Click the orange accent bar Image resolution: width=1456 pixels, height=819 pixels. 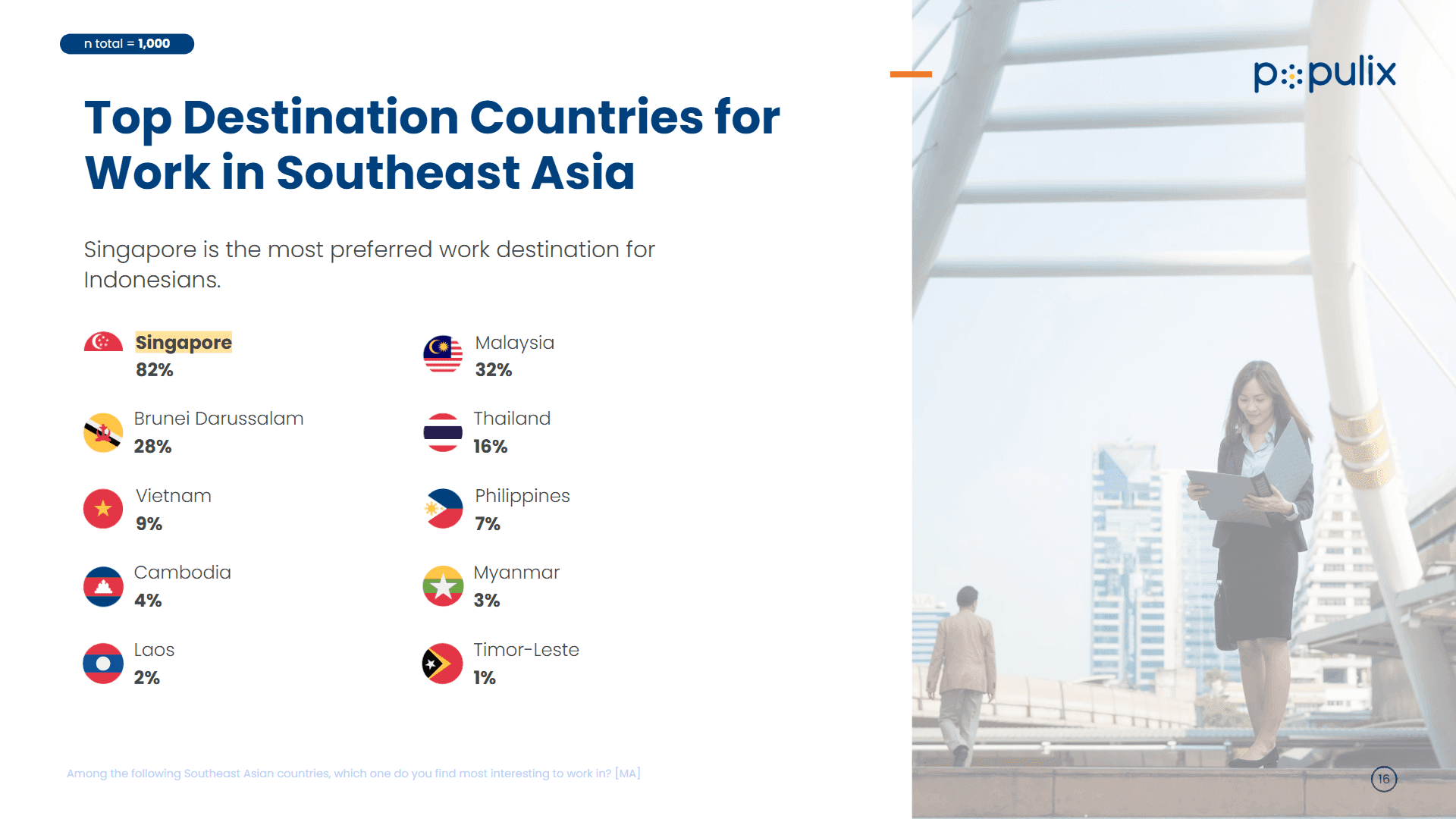tap(911, 74)
